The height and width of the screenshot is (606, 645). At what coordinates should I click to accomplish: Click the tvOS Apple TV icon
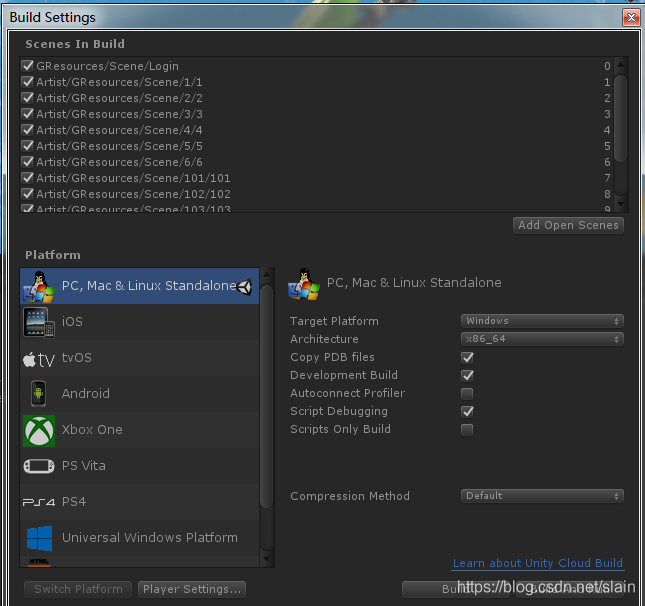coord(39,360)
